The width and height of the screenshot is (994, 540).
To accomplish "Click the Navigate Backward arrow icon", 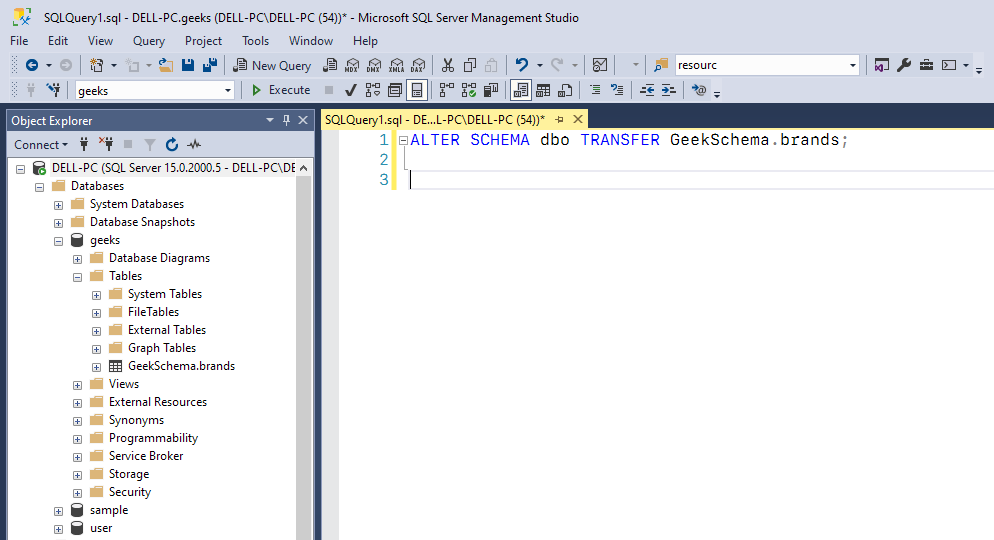I will (32, 65).
